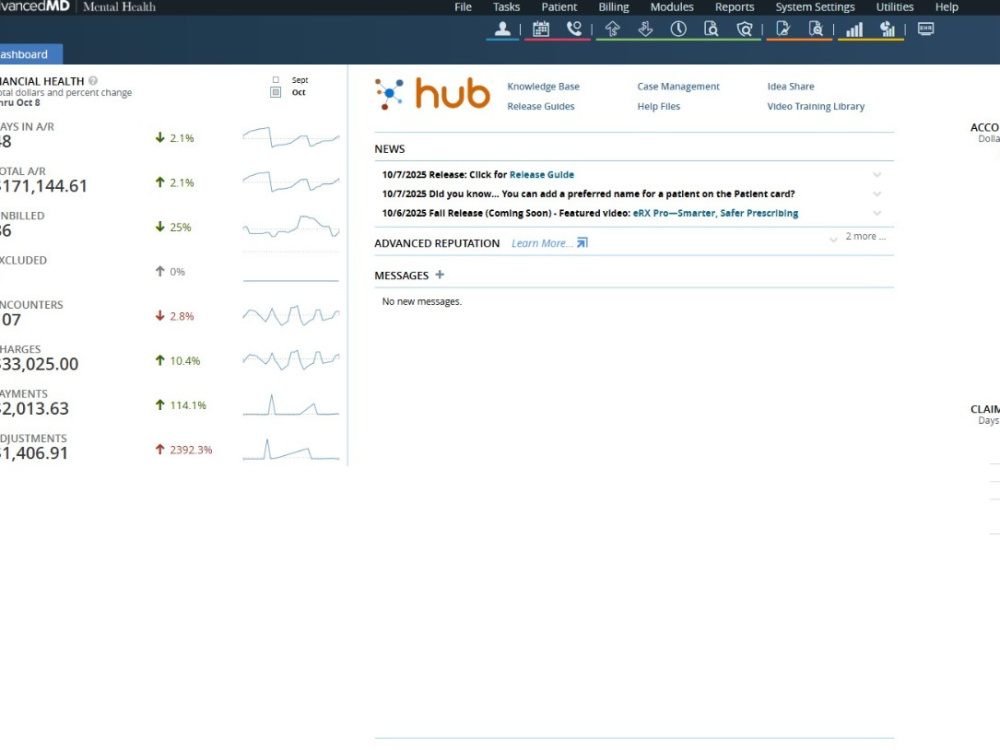The width and height of the screenshot is (1000, 750).
Task: Click the Unbilled sparkline chart
Action: coord(291,227)
